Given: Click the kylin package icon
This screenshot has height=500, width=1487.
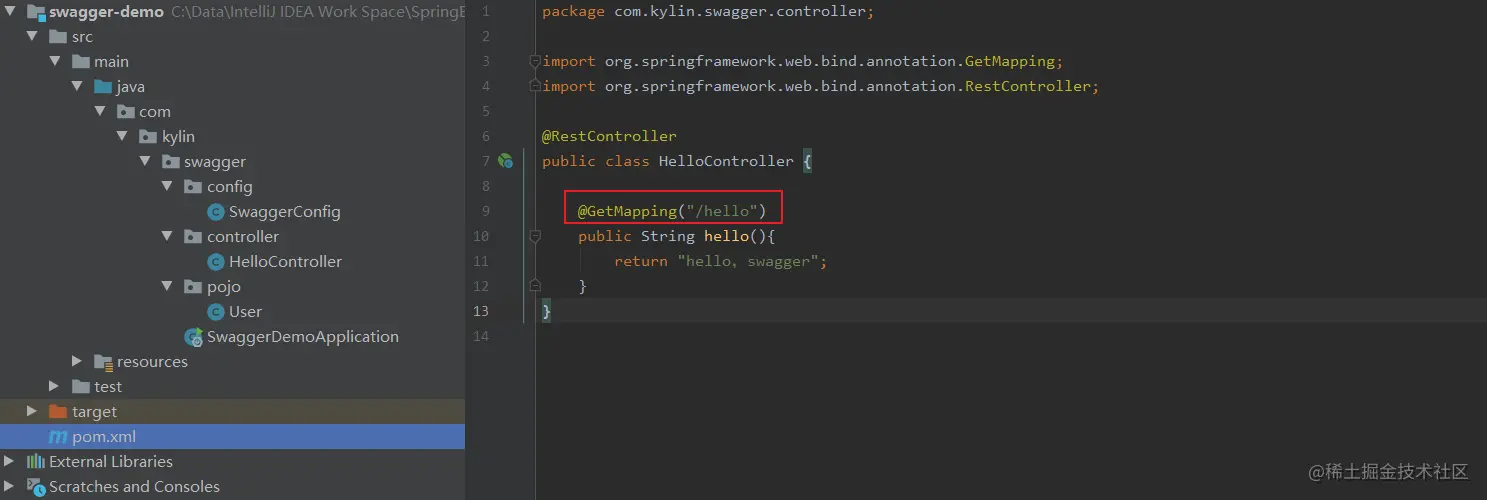Looking at the screenshot, I should pos(148,137).
